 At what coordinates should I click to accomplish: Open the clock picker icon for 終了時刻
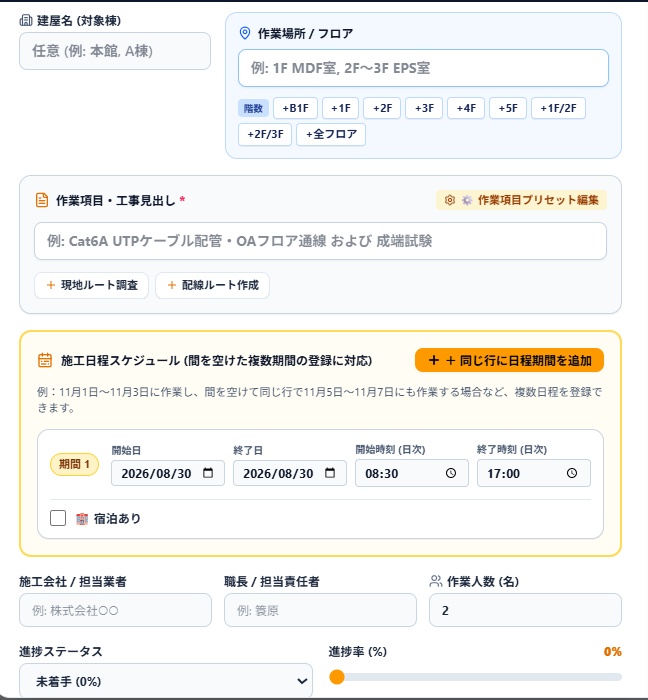click(572, 473)
